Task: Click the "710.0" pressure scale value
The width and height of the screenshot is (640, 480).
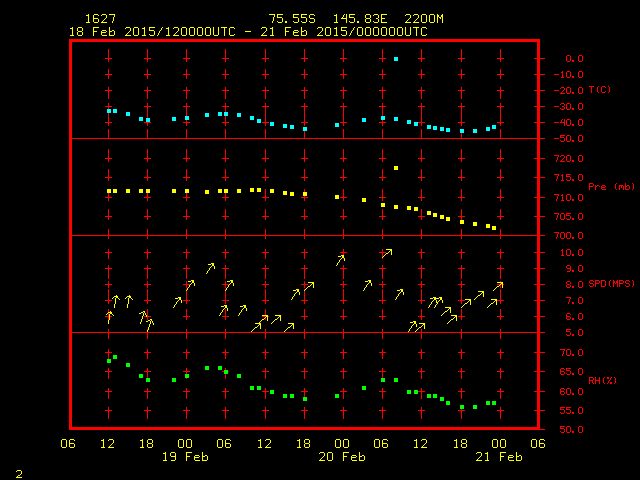Action: [x=569, y=198]
